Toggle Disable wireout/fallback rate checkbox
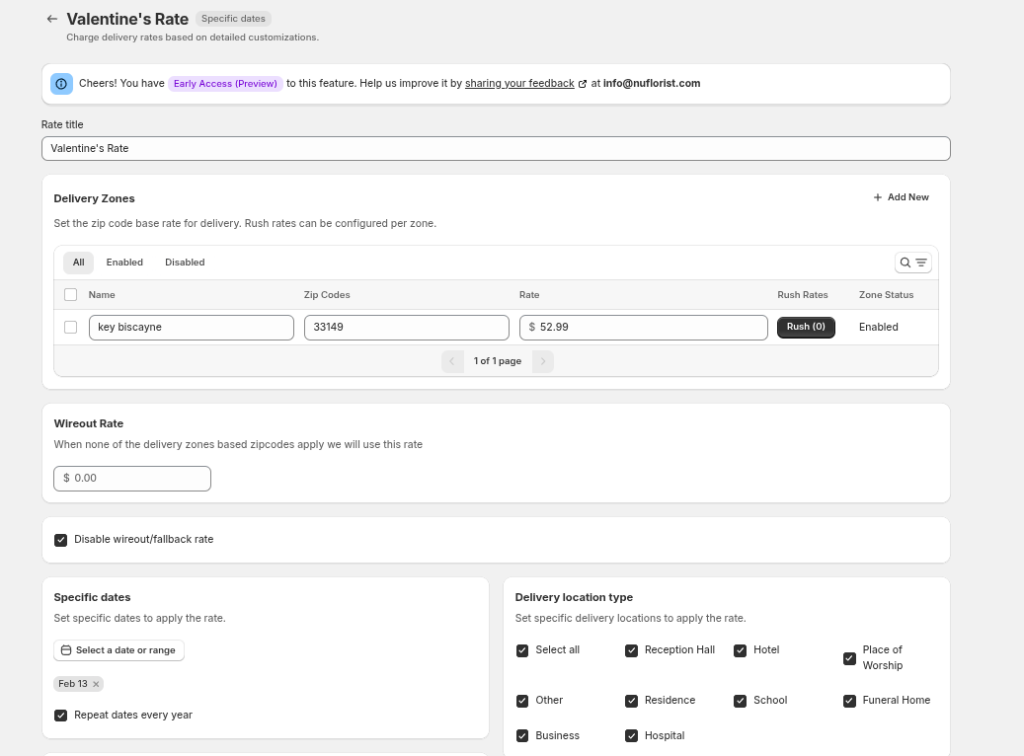 (61, 540)
